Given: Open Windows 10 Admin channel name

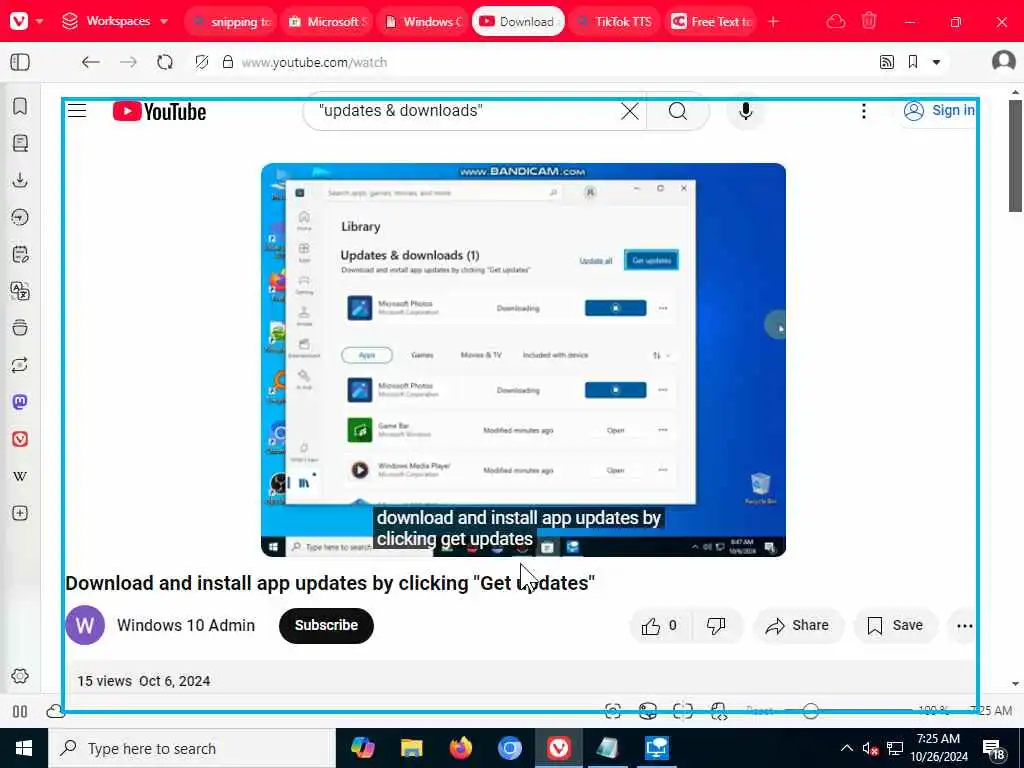Looking at the screenshot, I should tap(186, 625).
